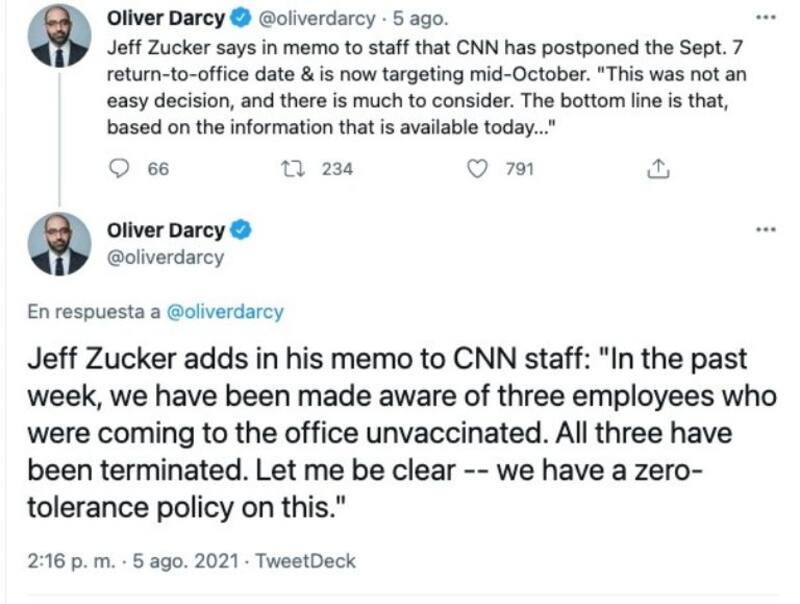Click the 66 replies count
The height and width of the screenshot is (604, 800).
pyautogui.click(x=158, y=169)
